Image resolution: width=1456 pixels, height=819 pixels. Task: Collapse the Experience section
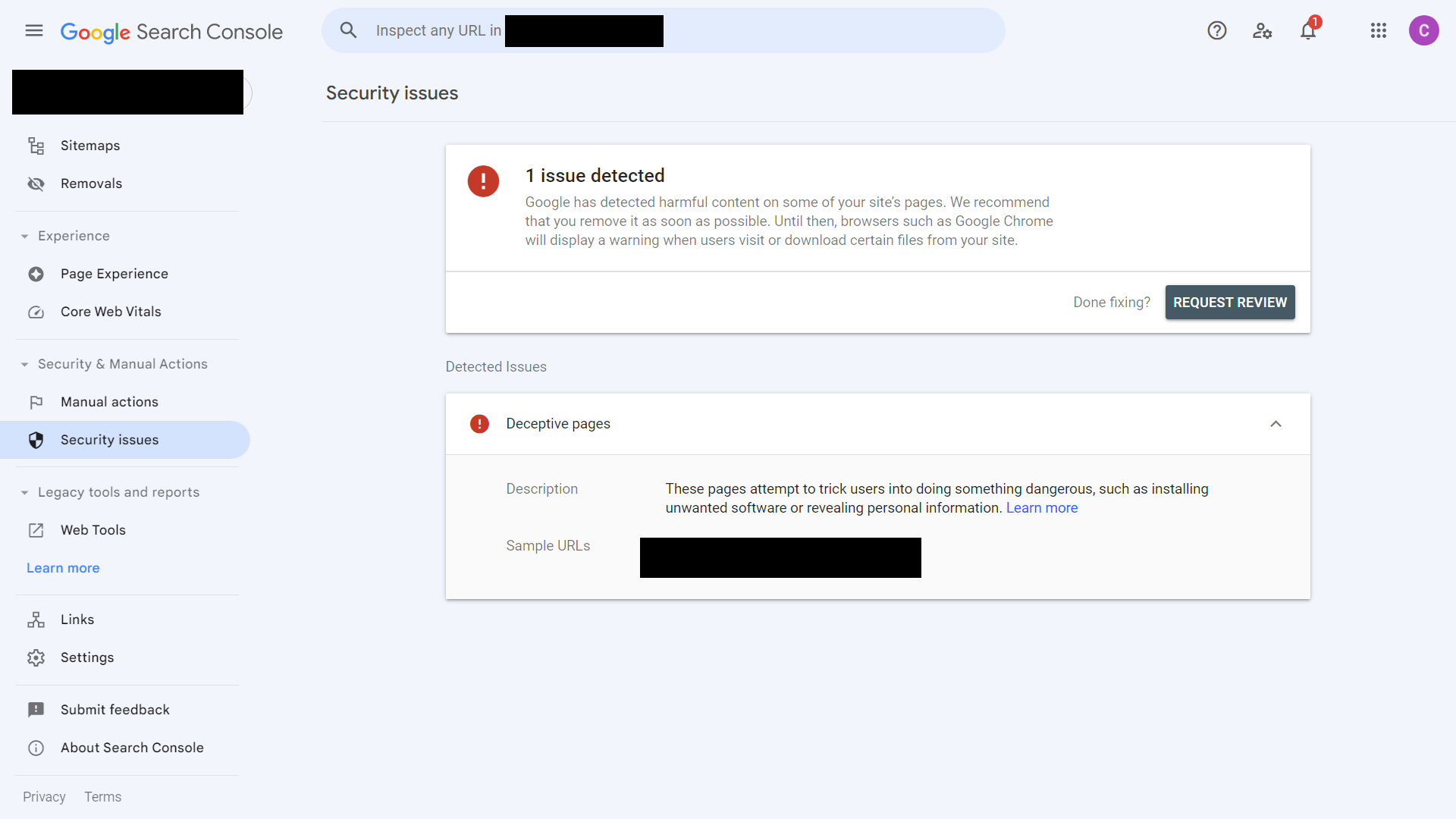pyautogui.click(x=24, y=236)
